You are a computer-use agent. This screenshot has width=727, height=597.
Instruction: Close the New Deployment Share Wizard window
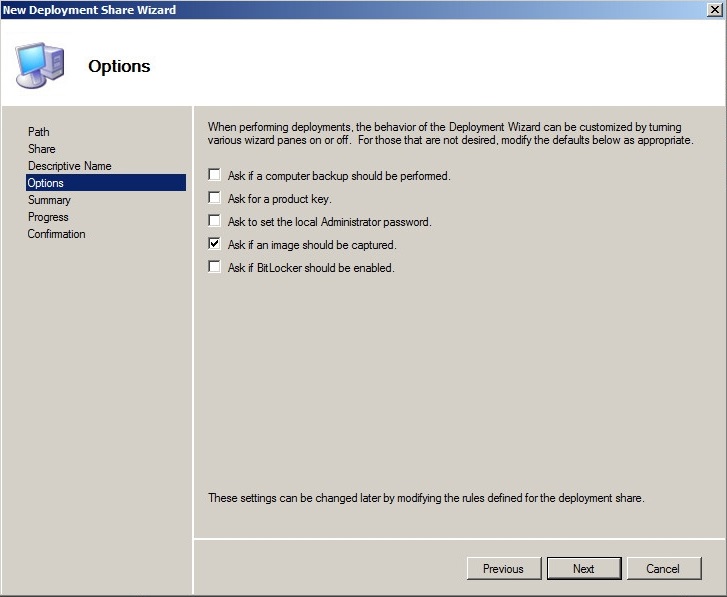click(x=714, y=9)
